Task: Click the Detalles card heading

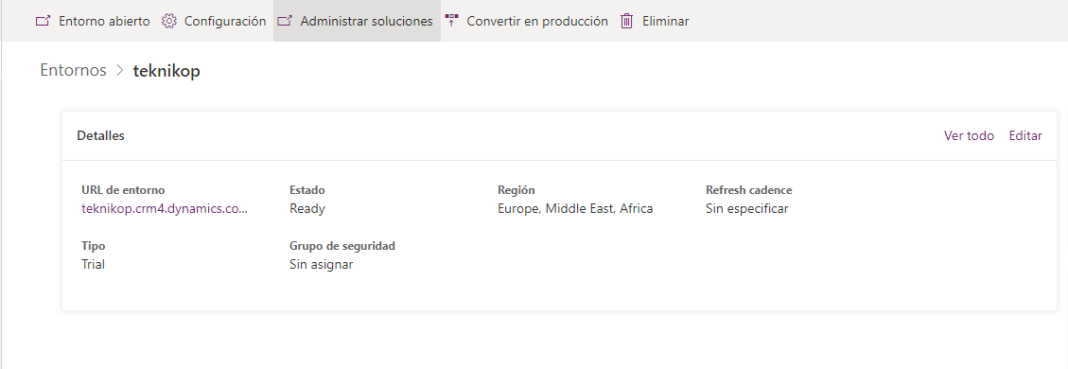Action: [x=101, y=135]
